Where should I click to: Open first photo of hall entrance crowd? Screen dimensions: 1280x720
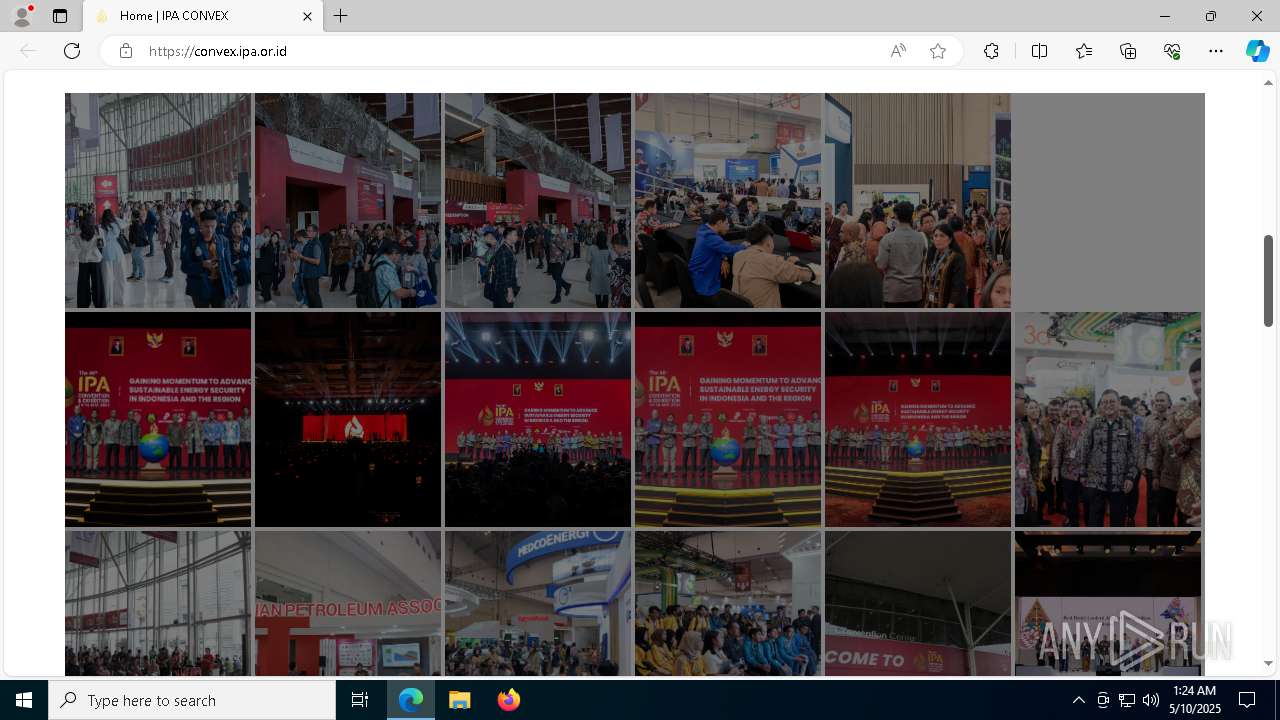click(x=158, y=200)
